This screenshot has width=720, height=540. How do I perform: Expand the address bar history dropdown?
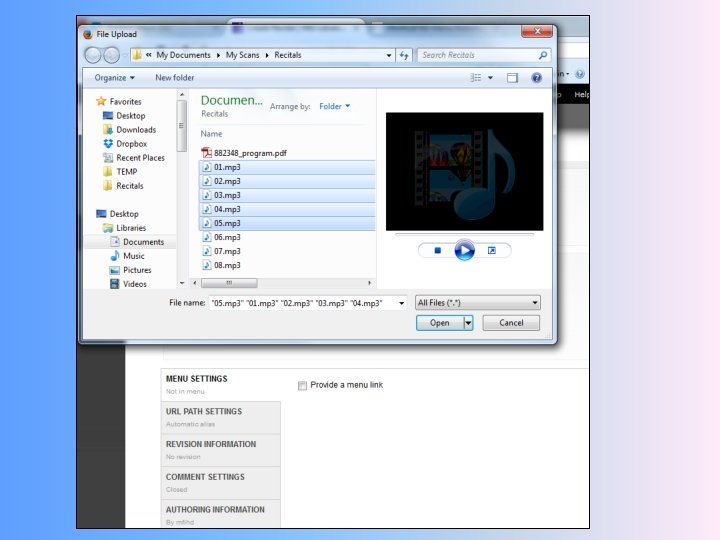389,55
